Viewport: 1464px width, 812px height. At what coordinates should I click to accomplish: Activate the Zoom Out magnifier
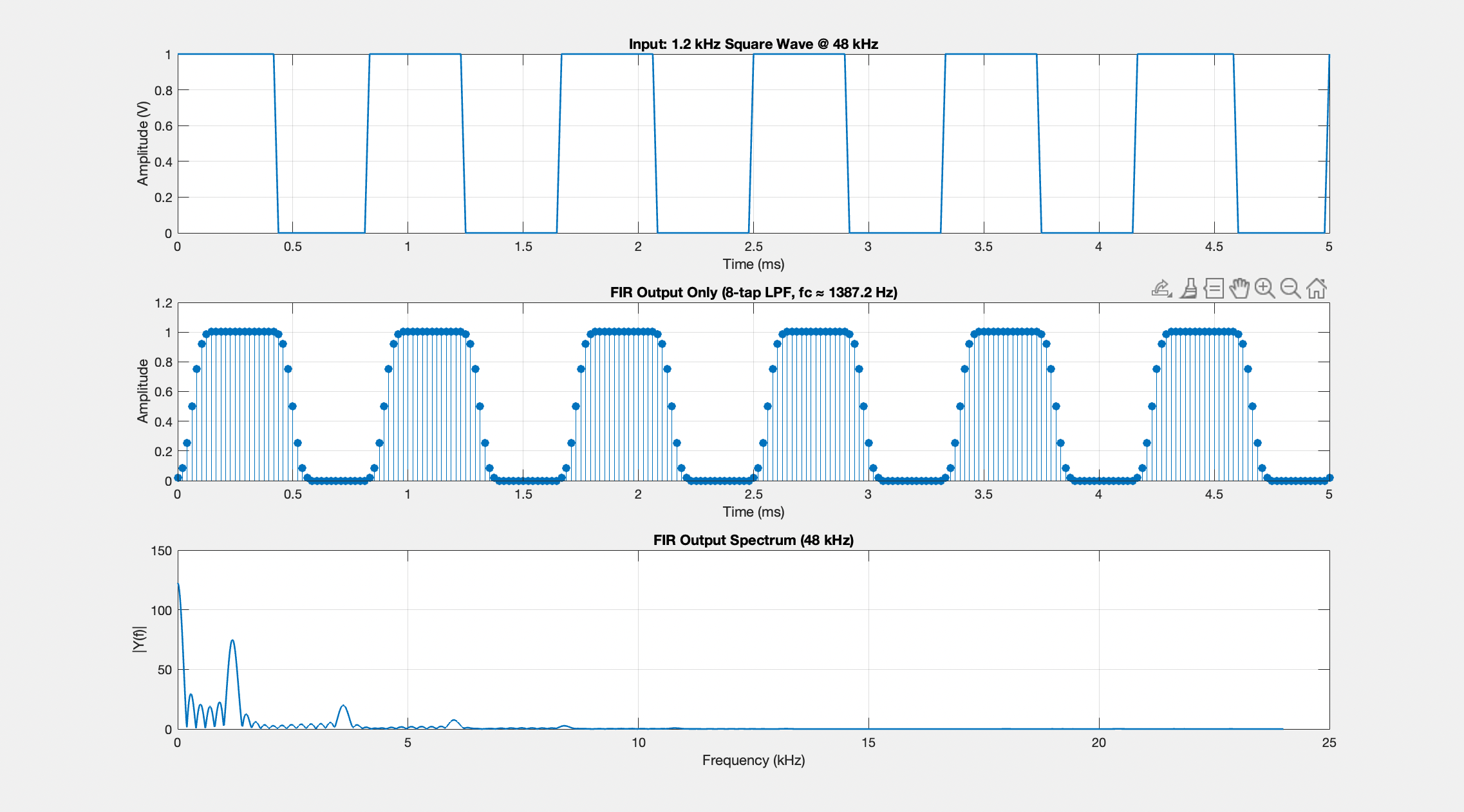1291,288
